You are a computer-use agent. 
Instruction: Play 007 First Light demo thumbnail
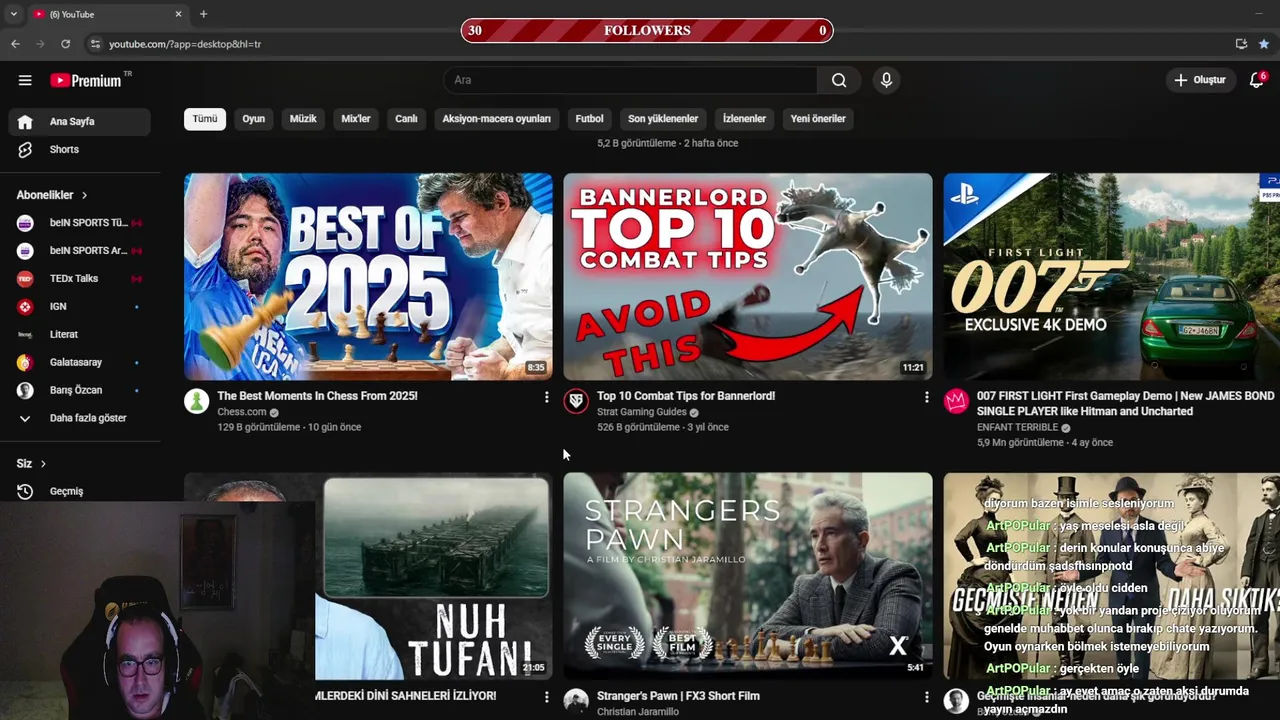click(1111, 277)
